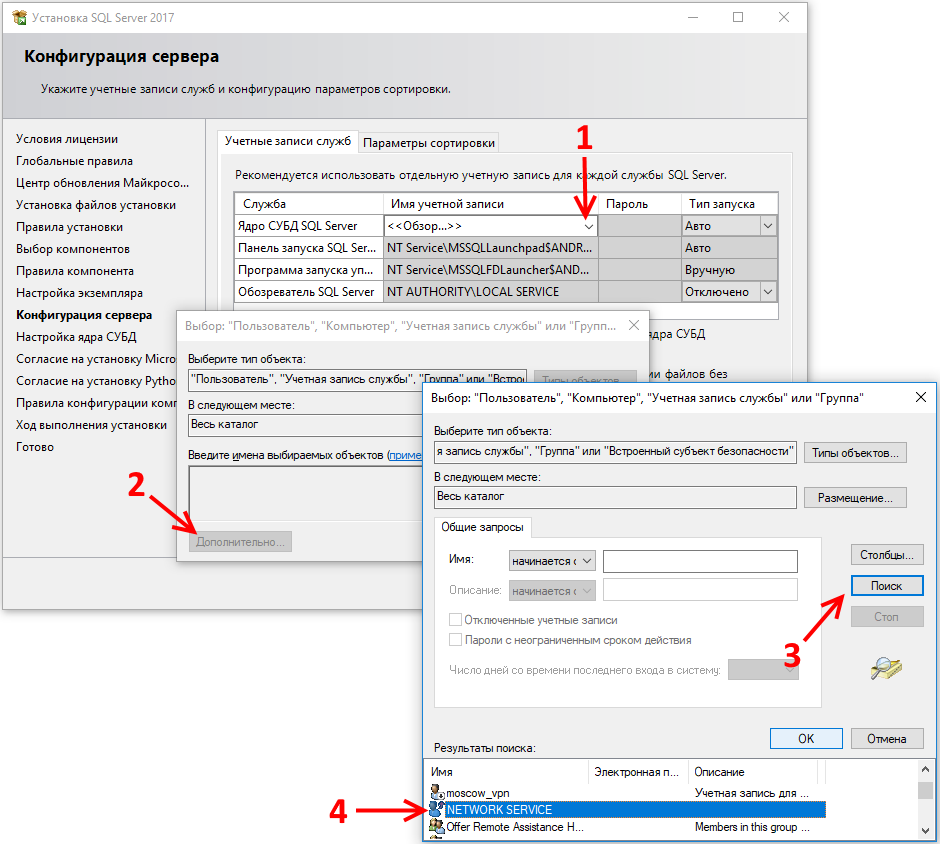This screenshot has height=844, width=940.
Task: Click NT AUTHORITY\LOCAL SERVICE account cell
Action: click(x=490, y=292)
